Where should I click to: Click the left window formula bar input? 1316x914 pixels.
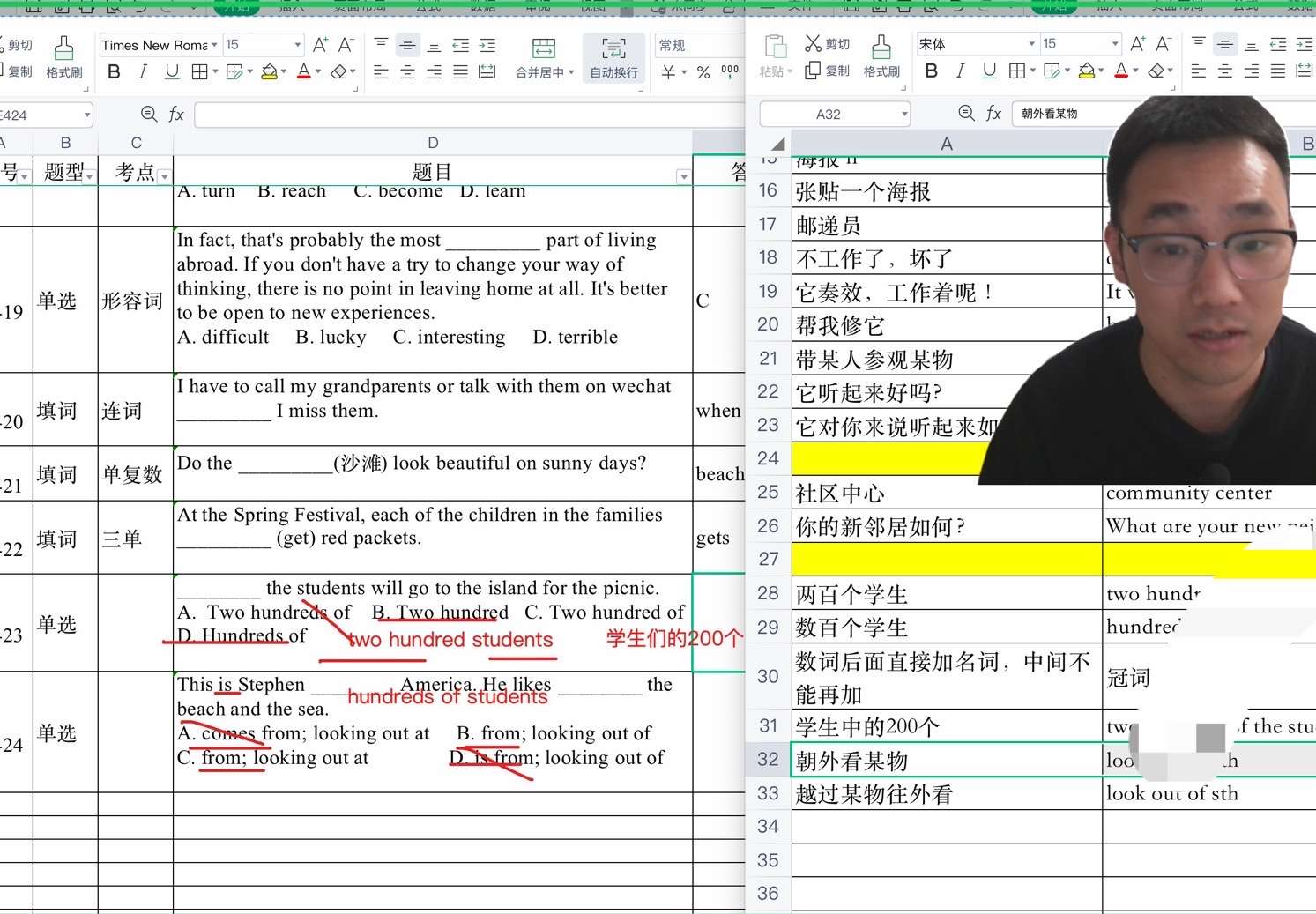470,114
